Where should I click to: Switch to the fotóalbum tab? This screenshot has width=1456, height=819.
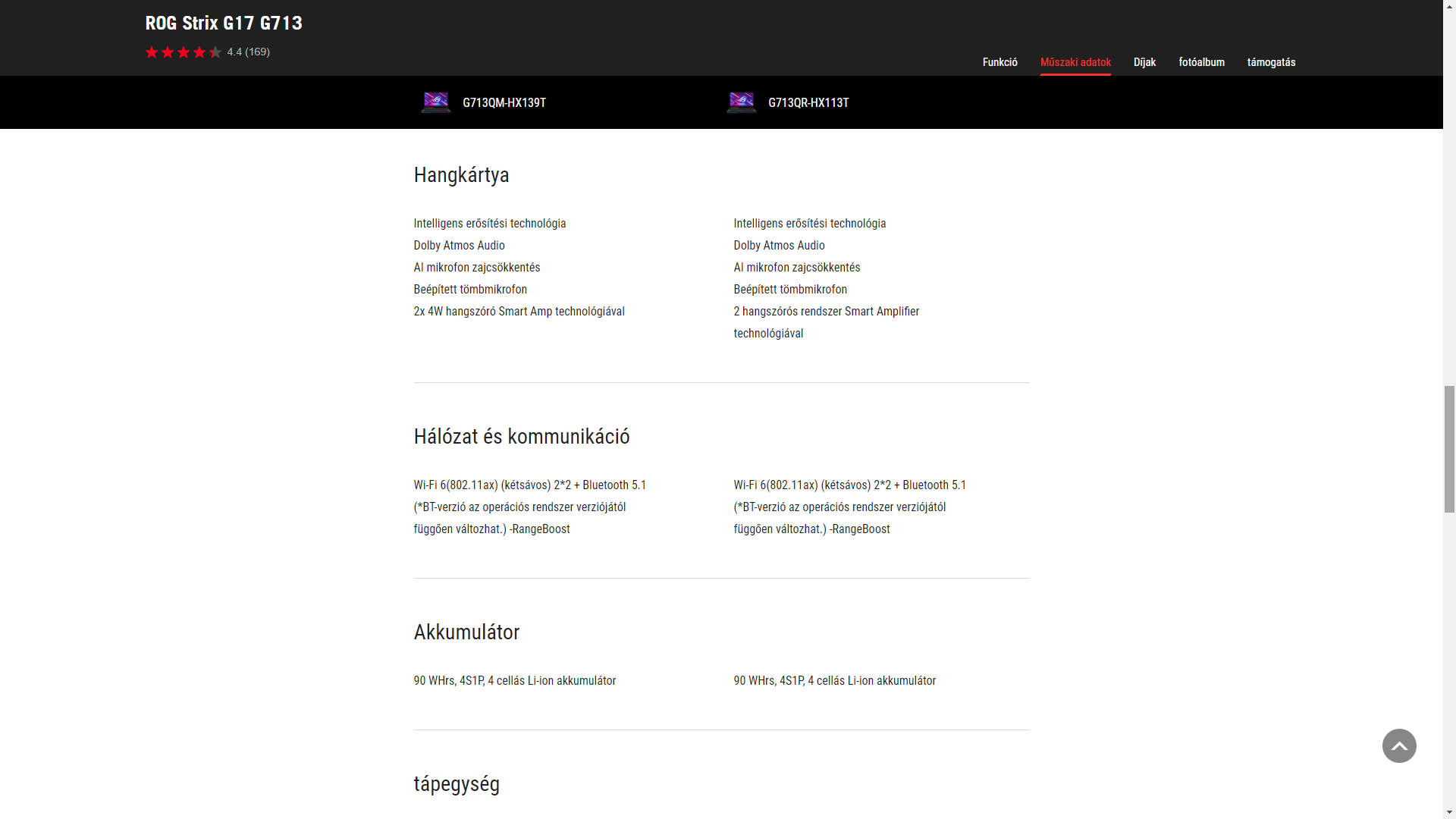[x=1201, y=62]
